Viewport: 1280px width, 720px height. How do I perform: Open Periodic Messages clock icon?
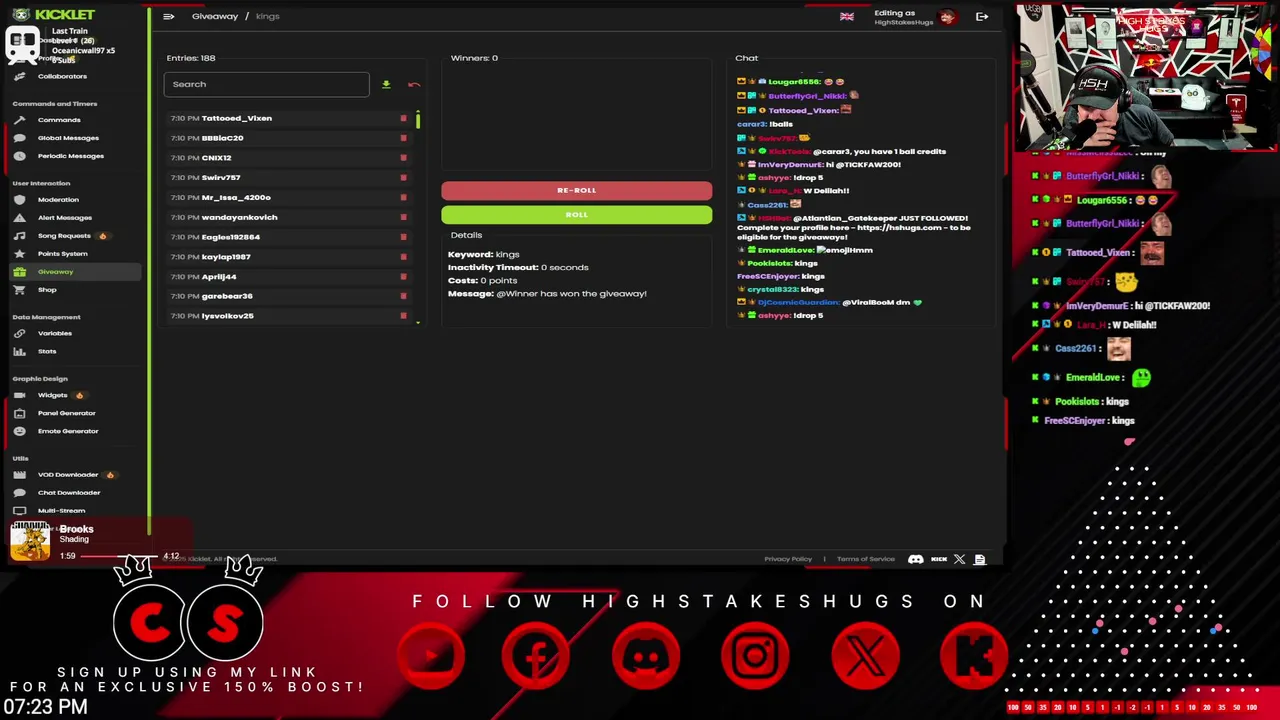(x=20, y=156)
